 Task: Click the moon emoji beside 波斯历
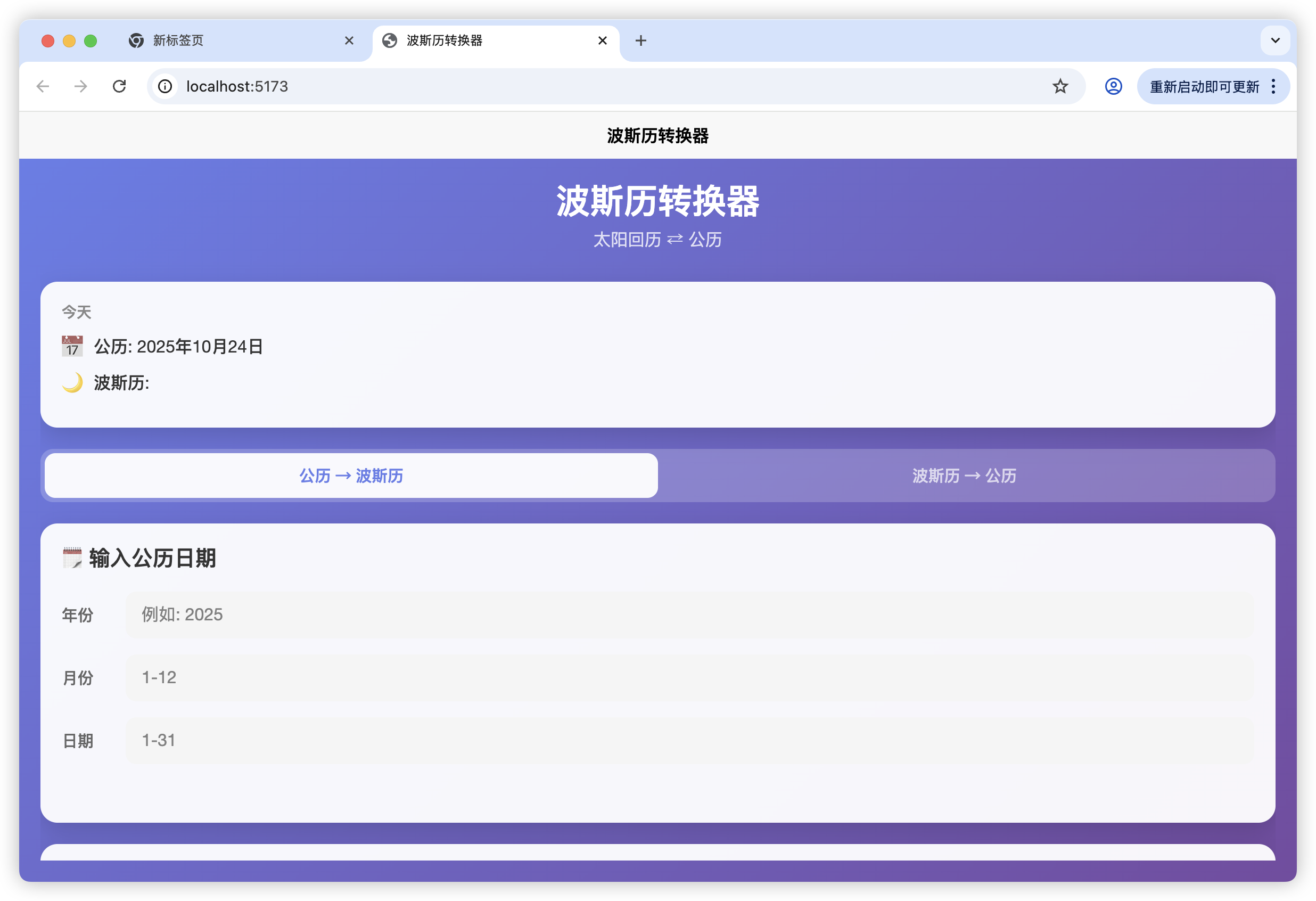tap(72, 383)
